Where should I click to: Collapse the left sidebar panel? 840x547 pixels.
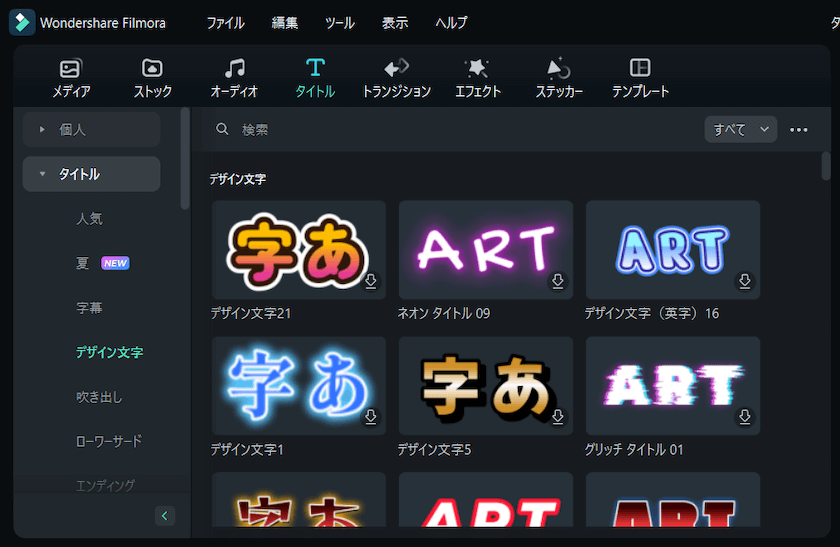coord(165,516)
